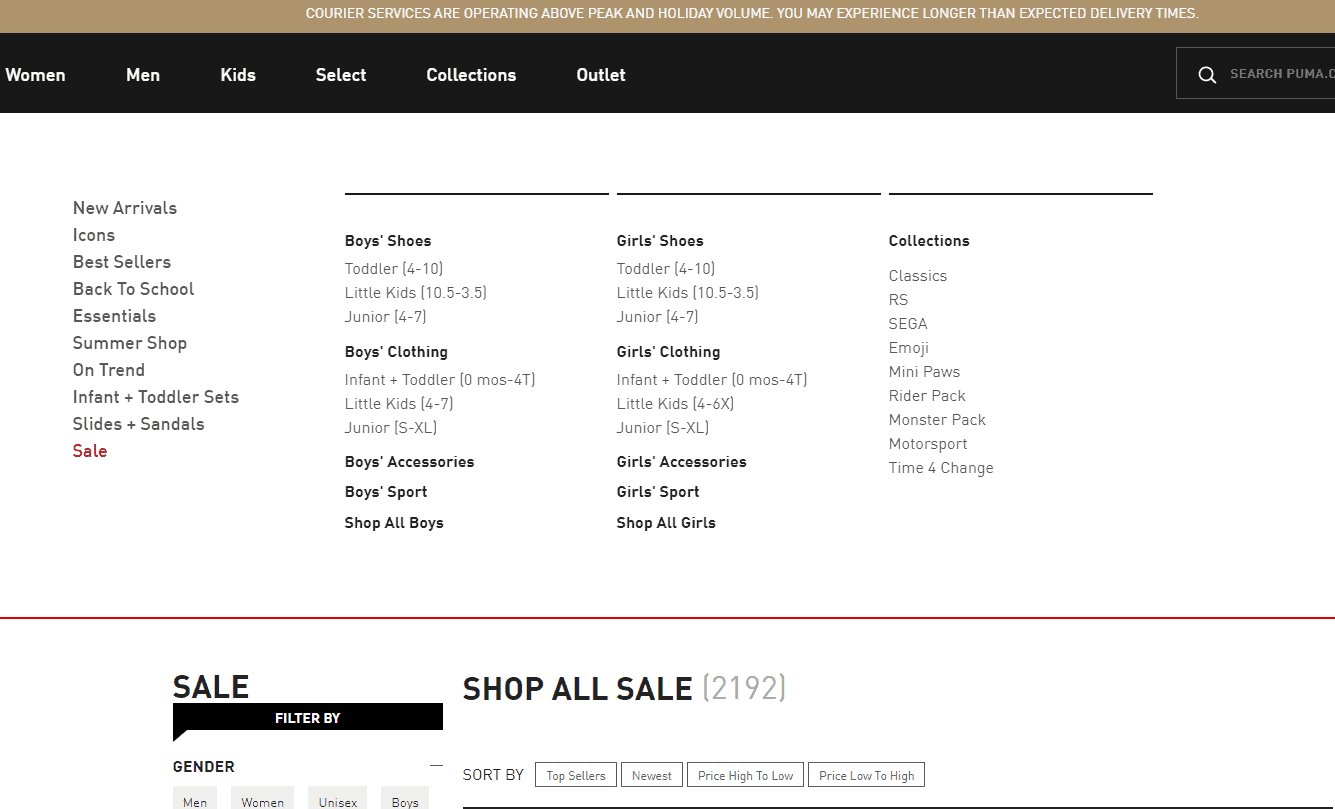Open Slides + Sandals link
The image size is (1335, 809).
pos(139,424)
